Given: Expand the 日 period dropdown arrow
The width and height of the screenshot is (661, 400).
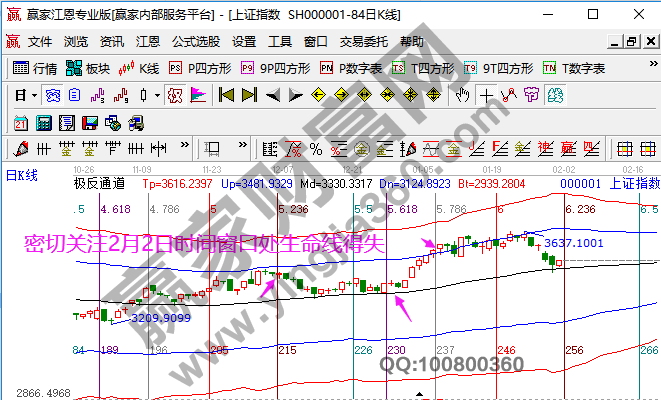Looking at the screenshot, I should tap(34, 96).
